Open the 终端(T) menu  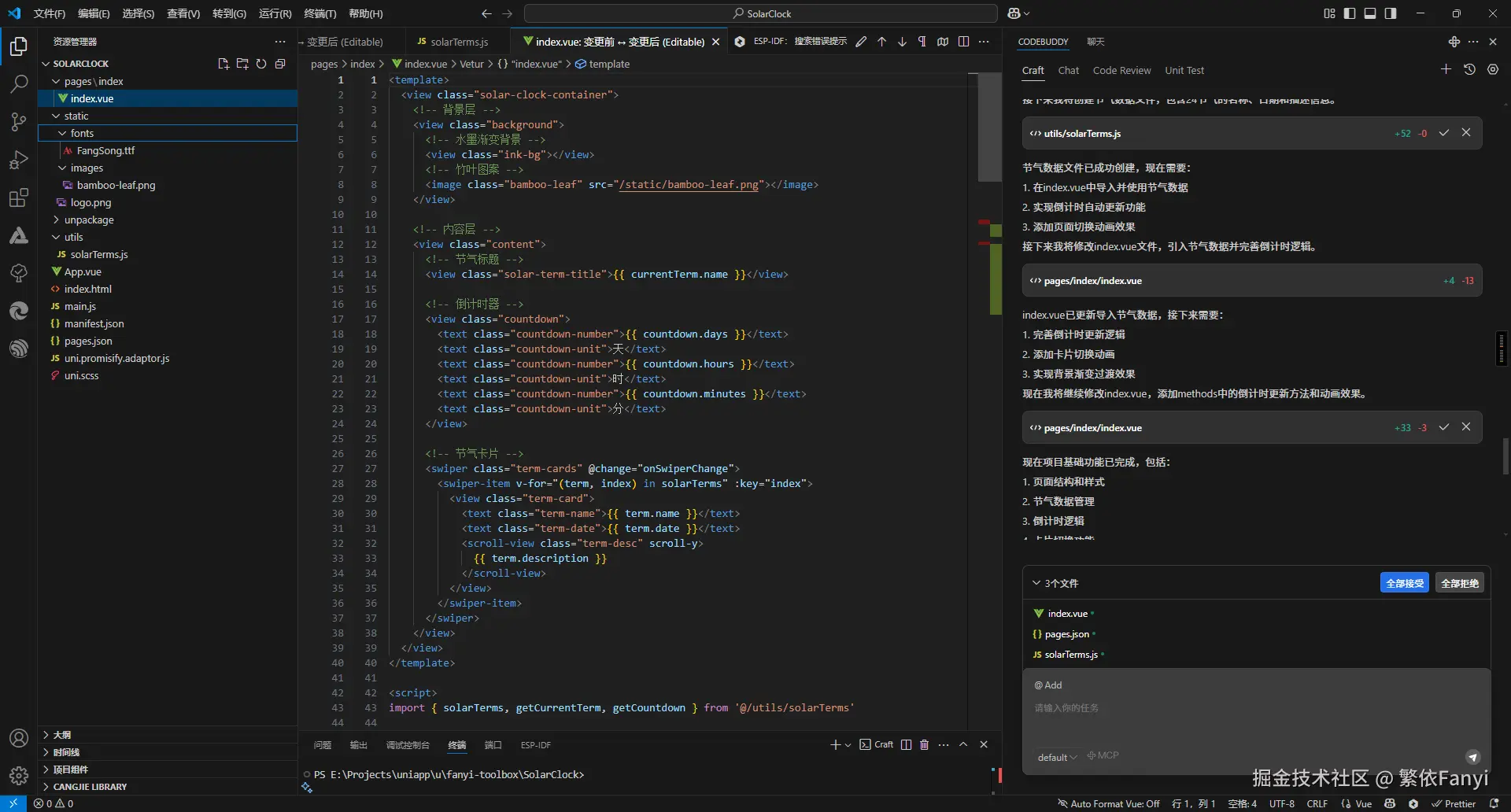click(x=320, y=13)
